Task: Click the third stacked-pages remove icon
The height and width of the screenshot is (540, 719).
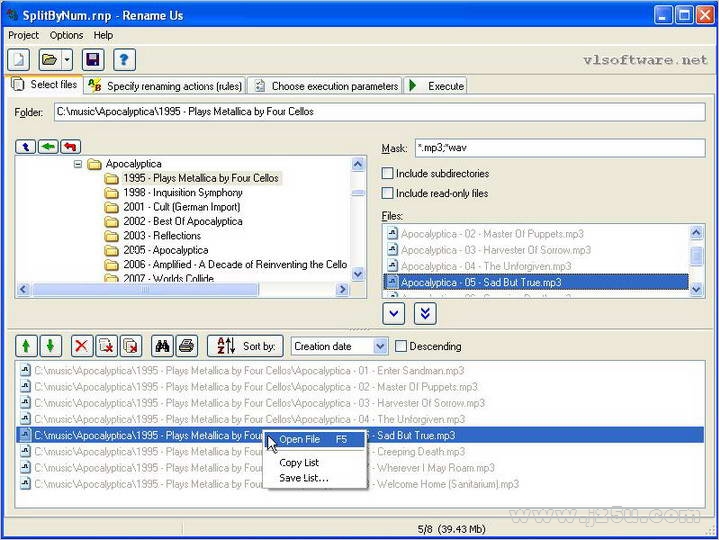Action: pyautogui.click(x=131, y=346)
